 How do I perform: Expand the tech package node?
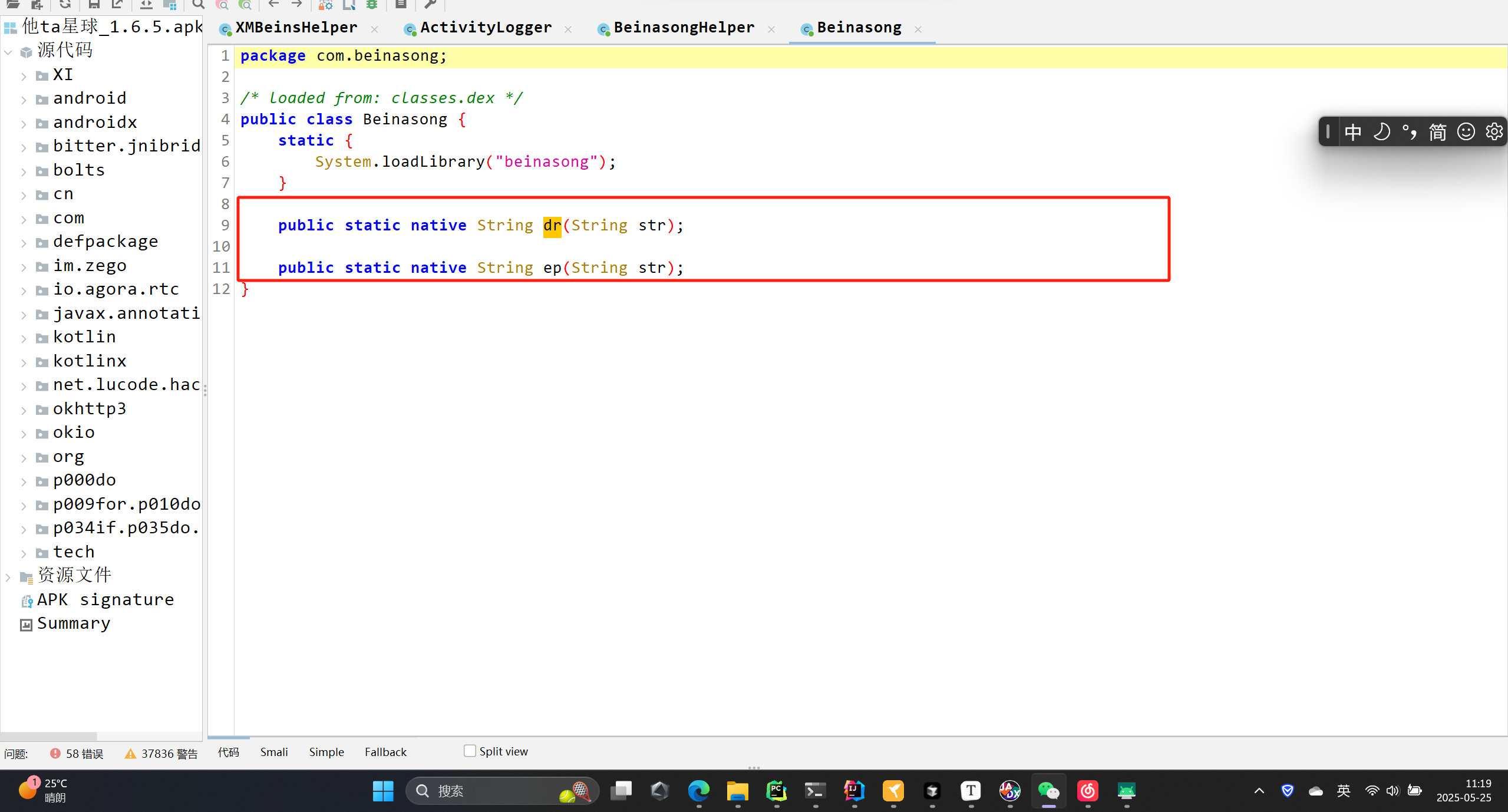[24, 554]
